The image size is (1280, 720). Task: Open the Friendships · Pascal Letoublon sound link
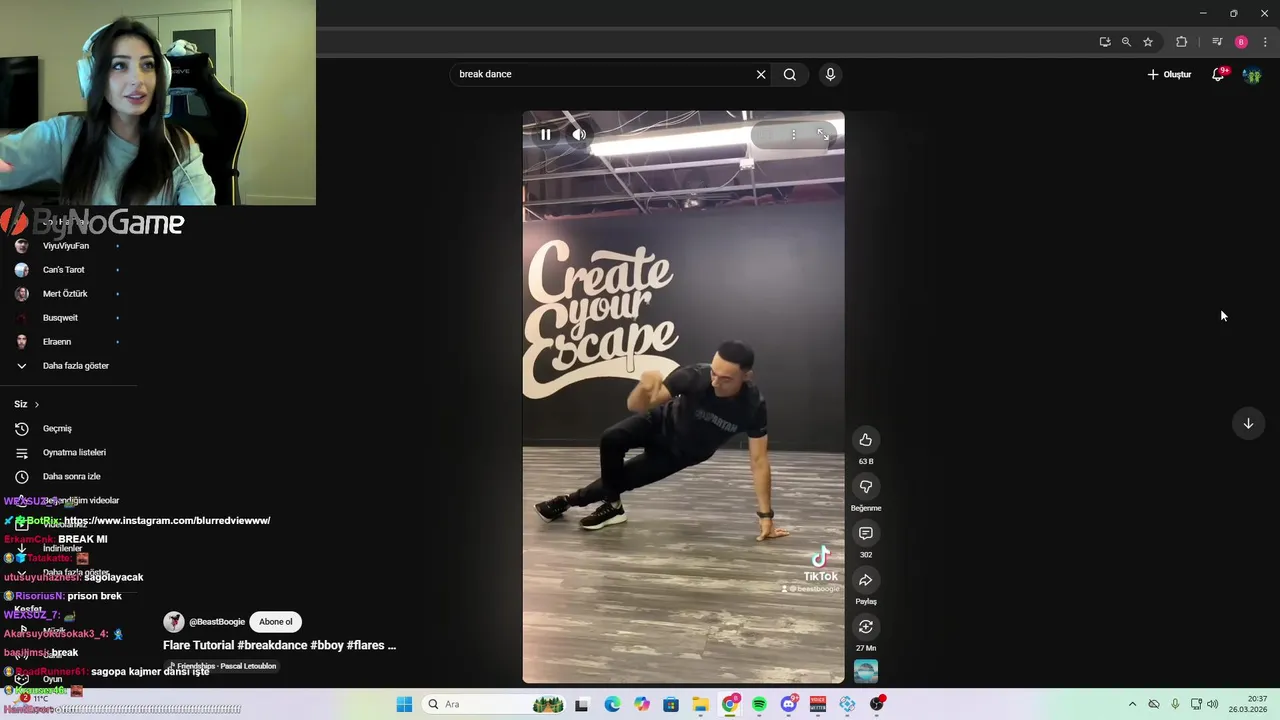tap(222, 666)
